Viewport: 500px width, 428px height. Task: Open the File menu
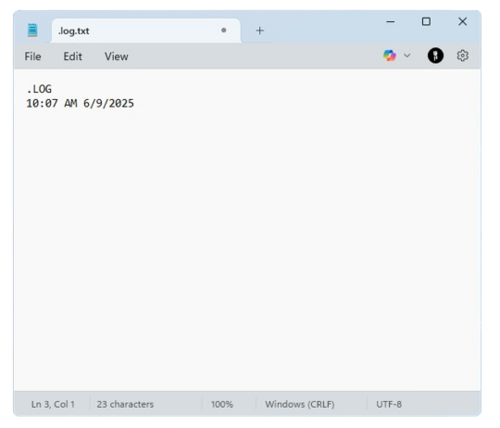(33, 56)
